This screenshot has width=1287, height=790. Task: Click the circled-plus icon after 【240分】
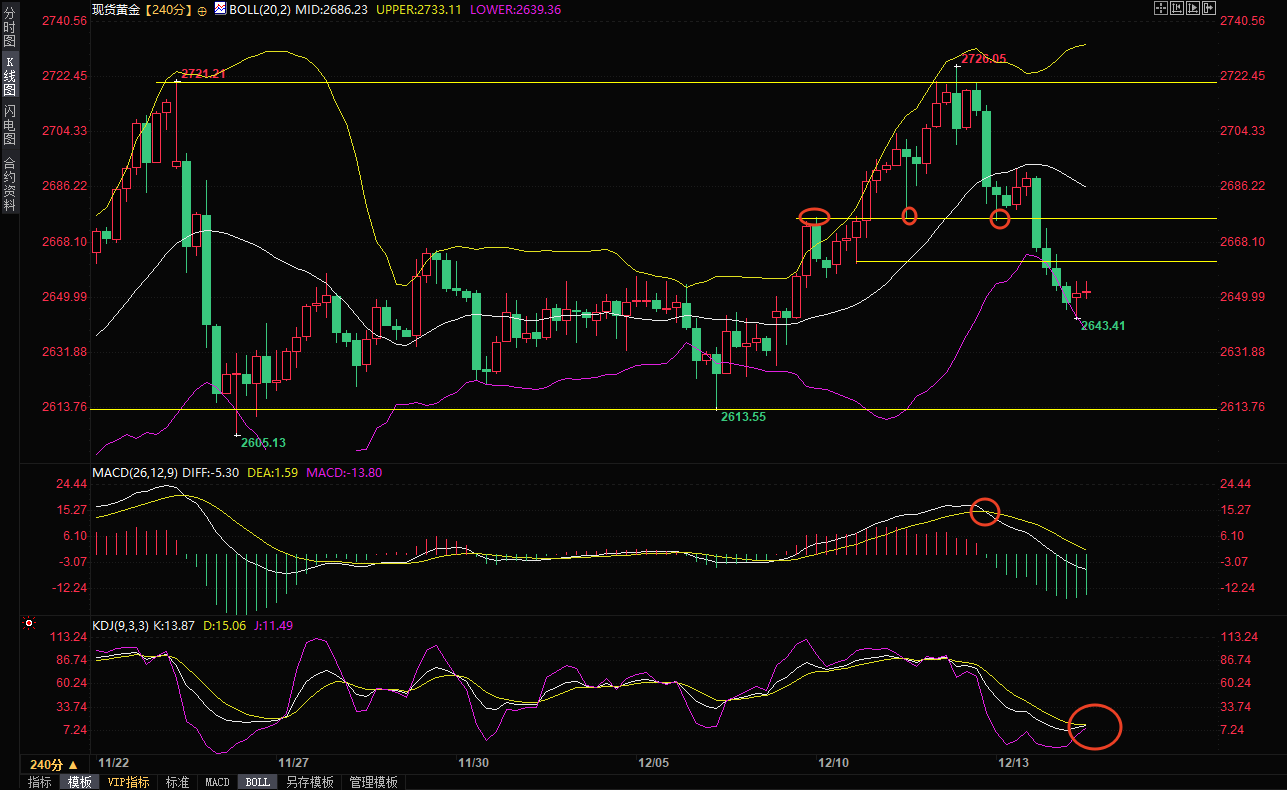pyautogui.click(x=203, y=9)
